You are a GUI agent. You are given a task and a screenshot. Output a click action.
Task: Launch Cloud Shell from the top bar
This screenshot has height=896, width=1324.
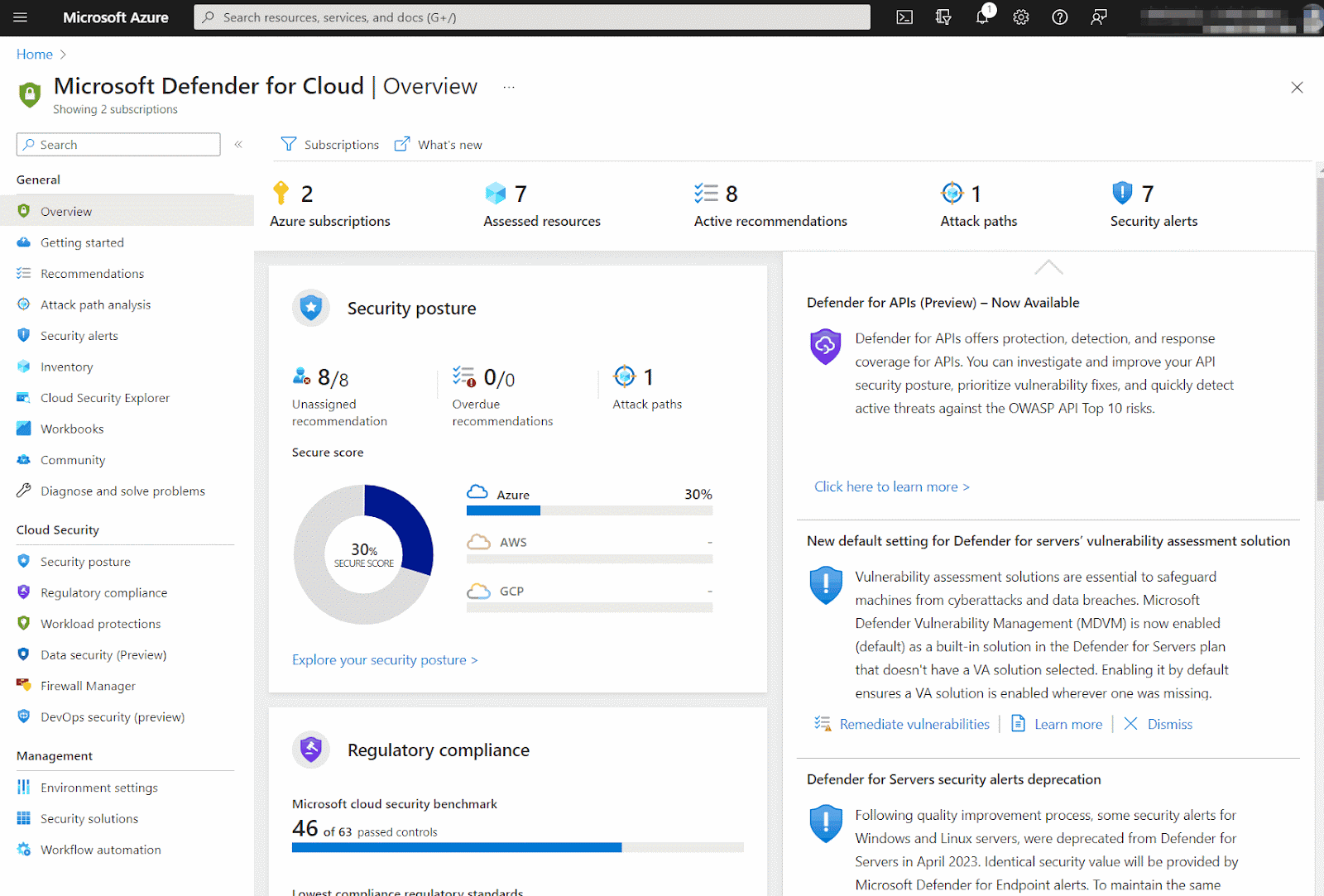click(x=904, y=17)
